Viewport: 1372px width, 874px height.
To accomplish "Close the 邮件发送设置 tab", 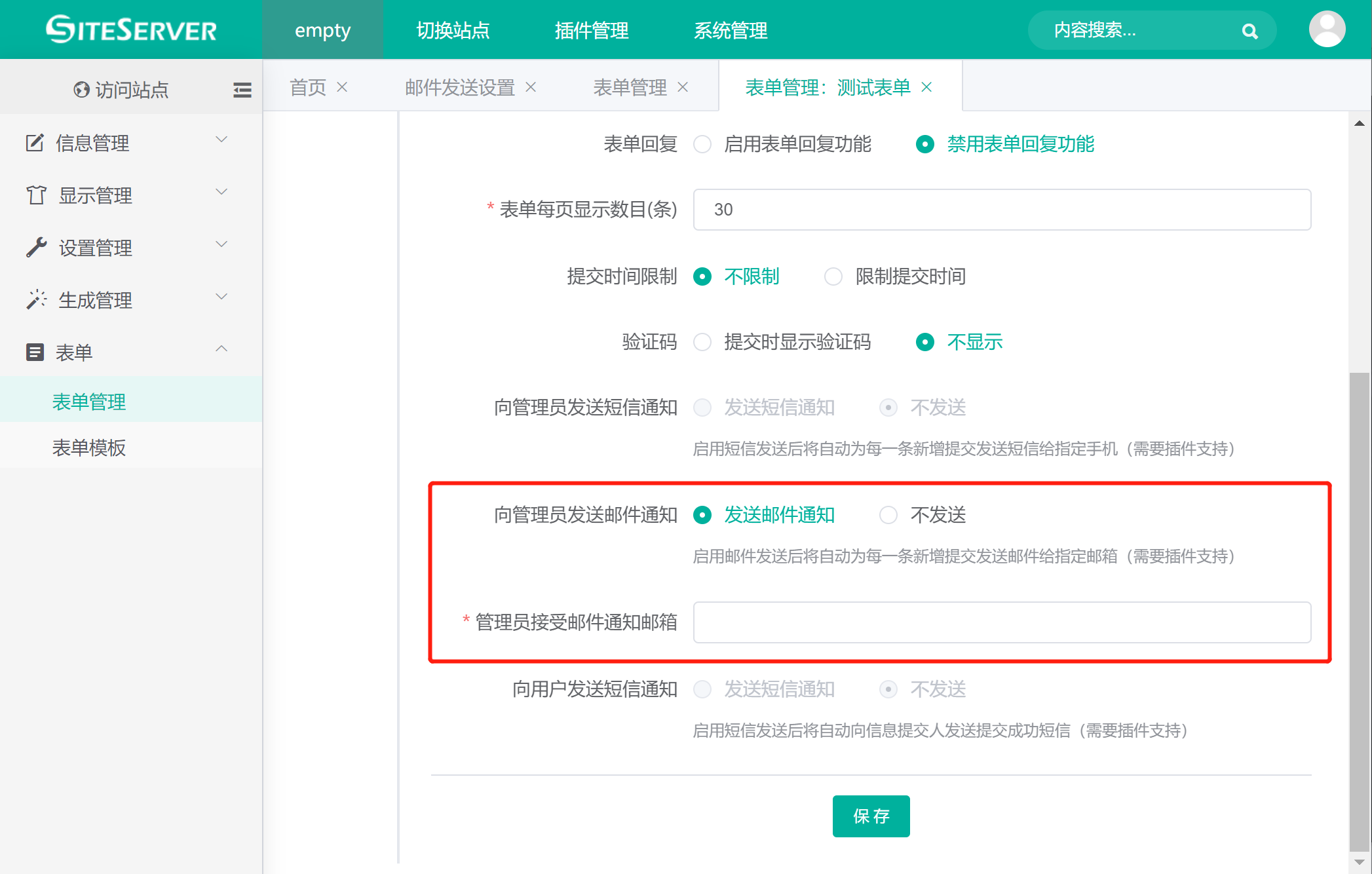I will tap(531, 87).
